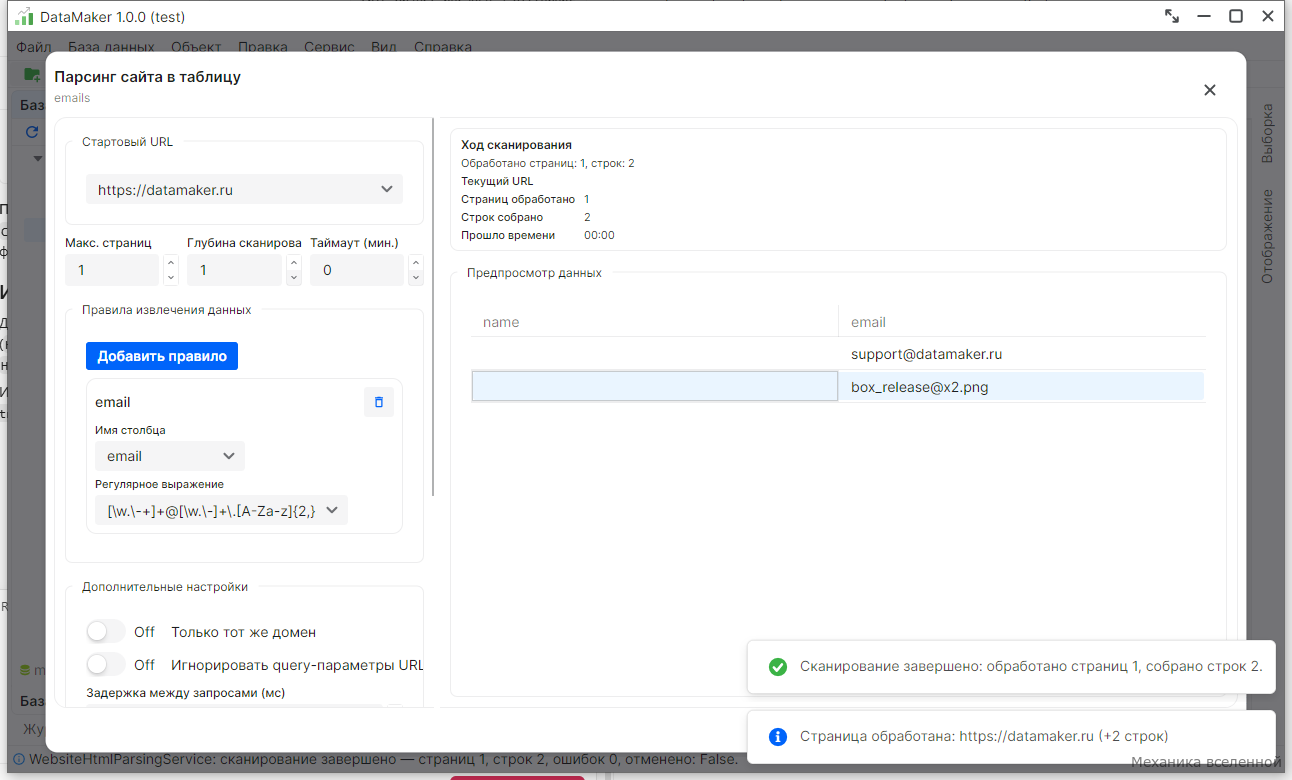This screenshot has height=780, width=1292.
Task: Decrease Глубина сканирования value
Action: click(293, 278)
